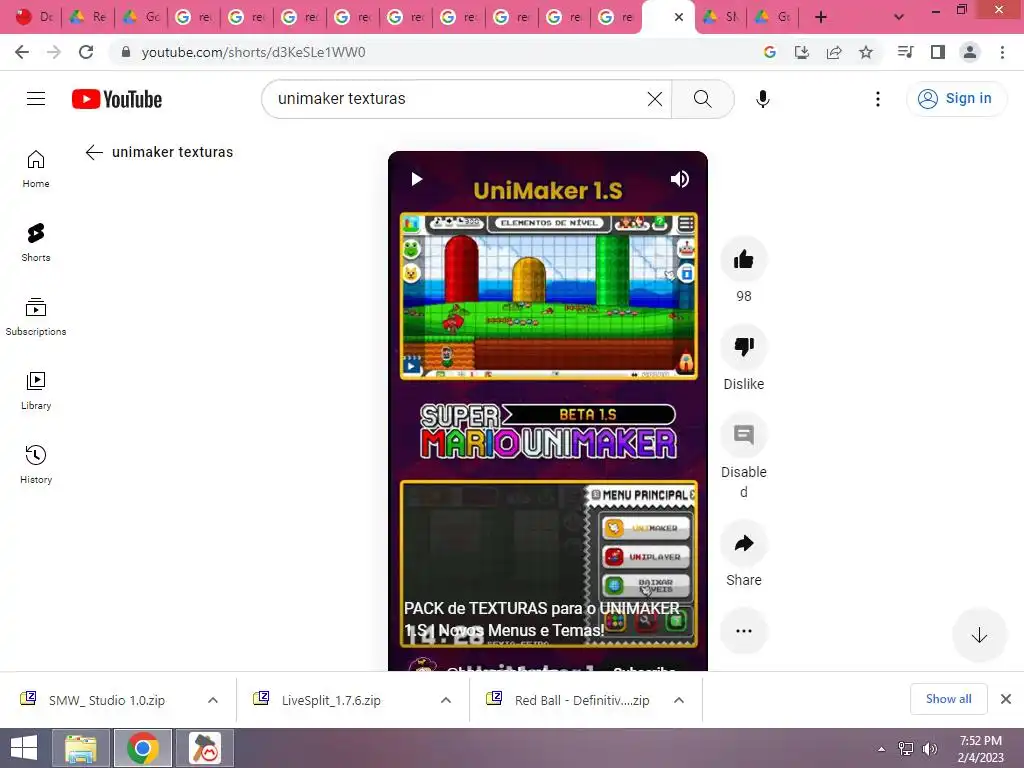Viewport: 1024px width, 768px height.
Task: Bookmark this page with the star
Action: 865,52
